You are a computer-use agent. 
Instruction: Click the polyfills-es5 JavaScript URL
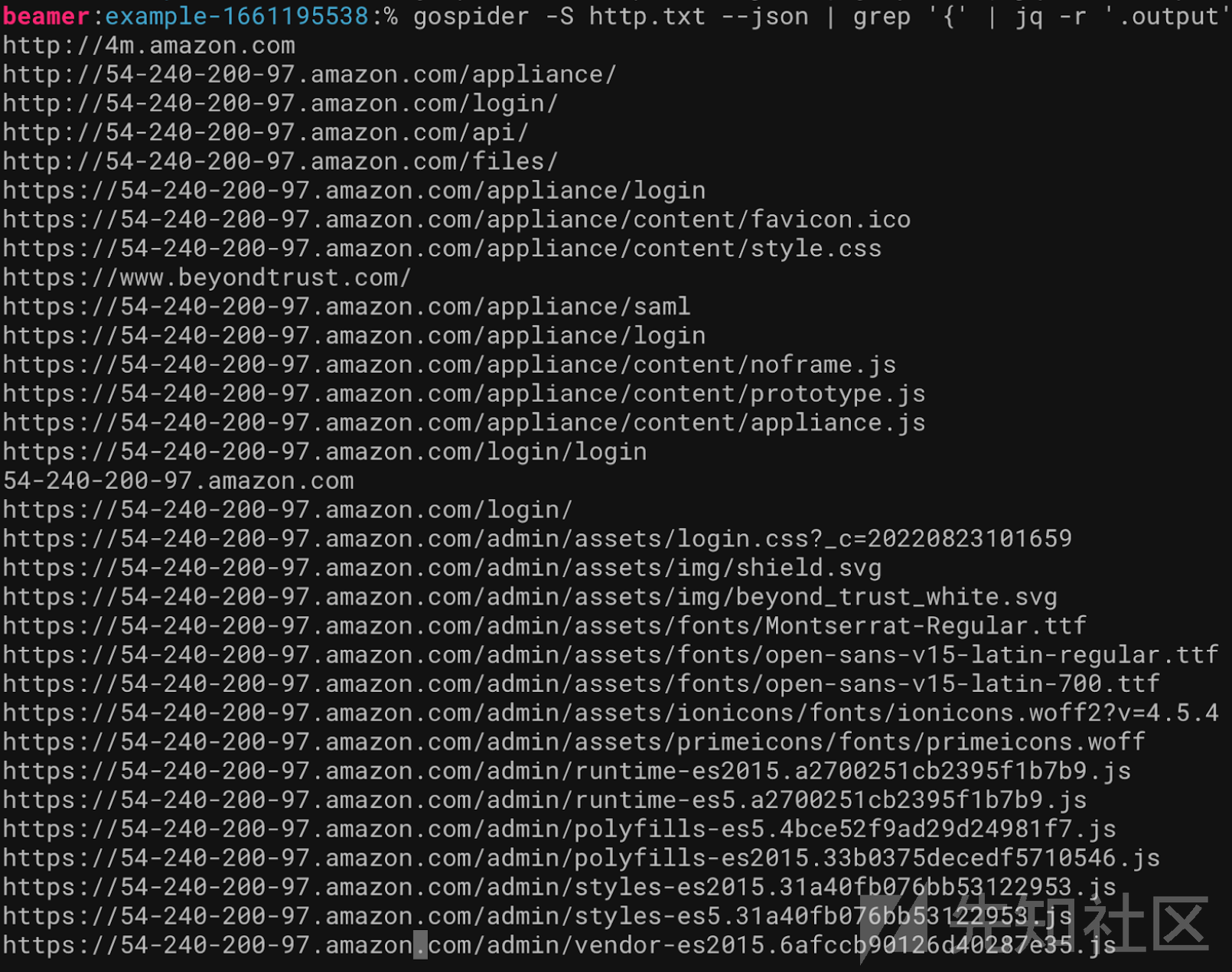point(559,830)
